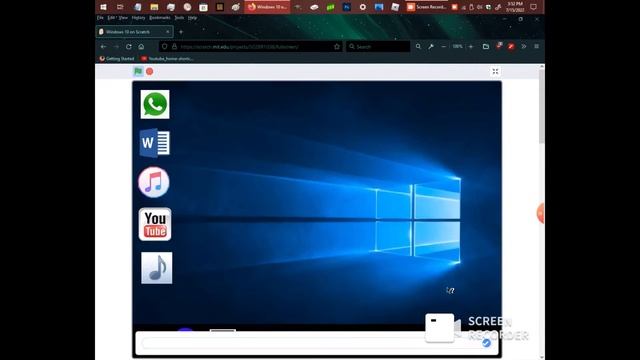
Task: Reset zoom via 100% indicator
Action: (x=458, y=47)
